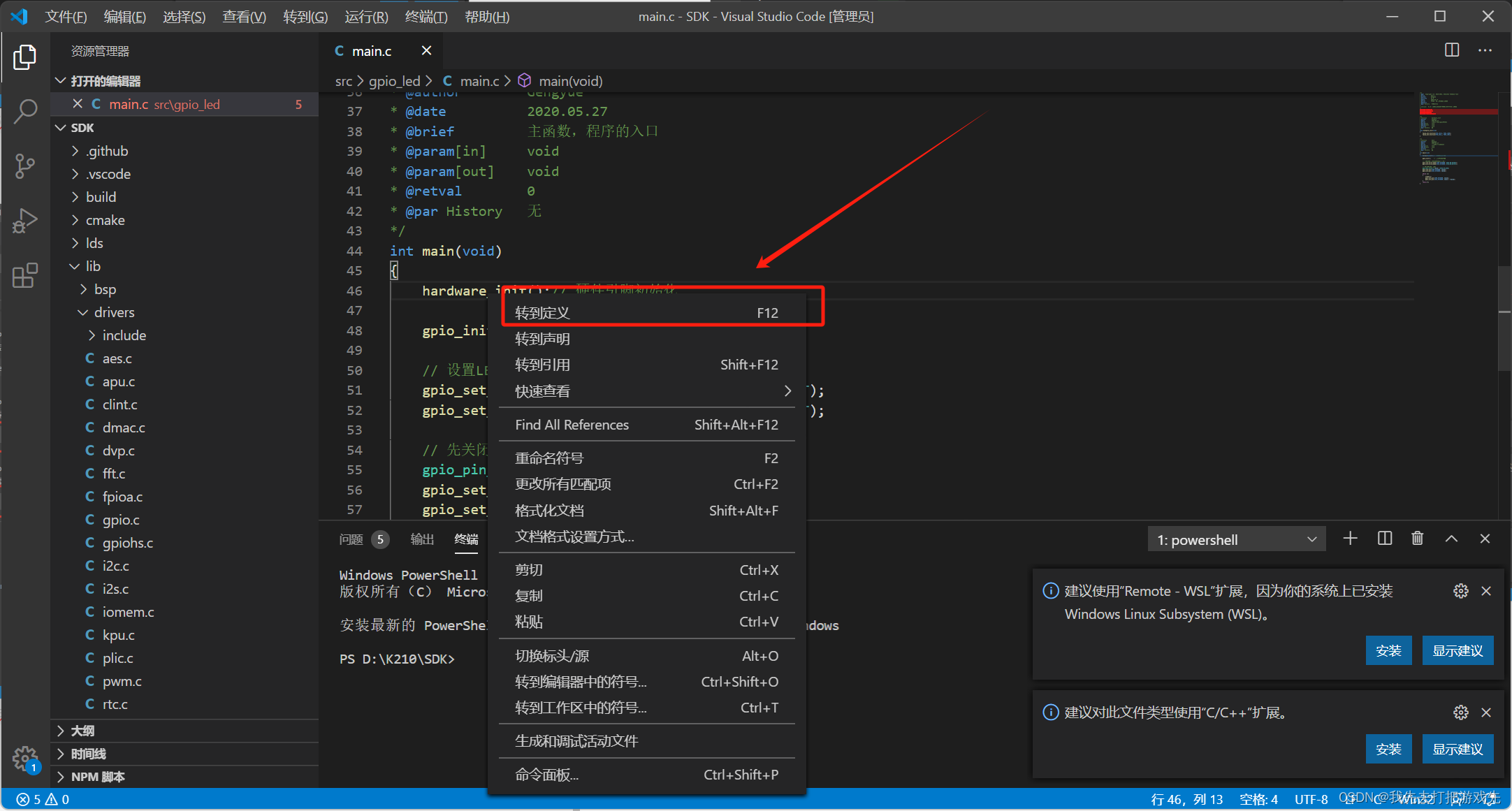Image resolution: width=1512 pixels, height=811 pixels.
Task: Open gear settings on Remote-WSL notification
Action: pyautogui.click(x=1460, y=591)
